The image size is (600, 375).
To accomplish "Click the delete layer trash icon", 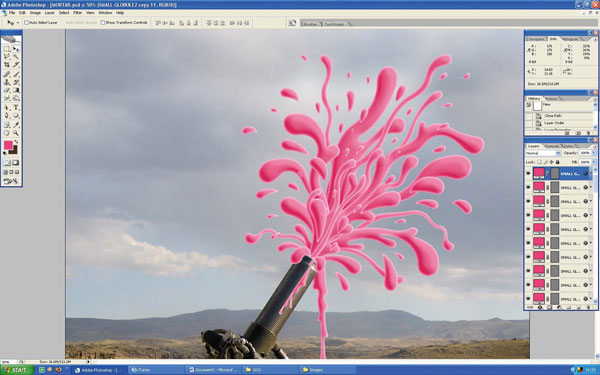I will (589, 307).
